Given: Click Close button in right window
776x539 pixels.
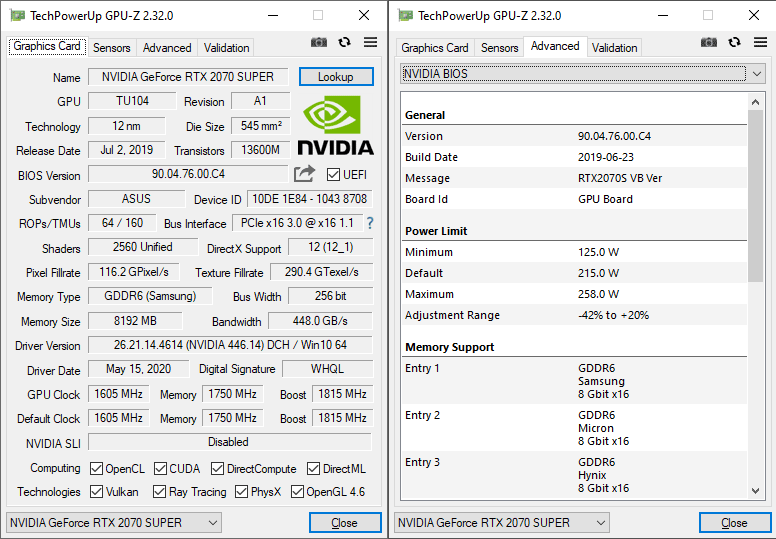Looking at the screenshot, I should [x=735, y=523].
